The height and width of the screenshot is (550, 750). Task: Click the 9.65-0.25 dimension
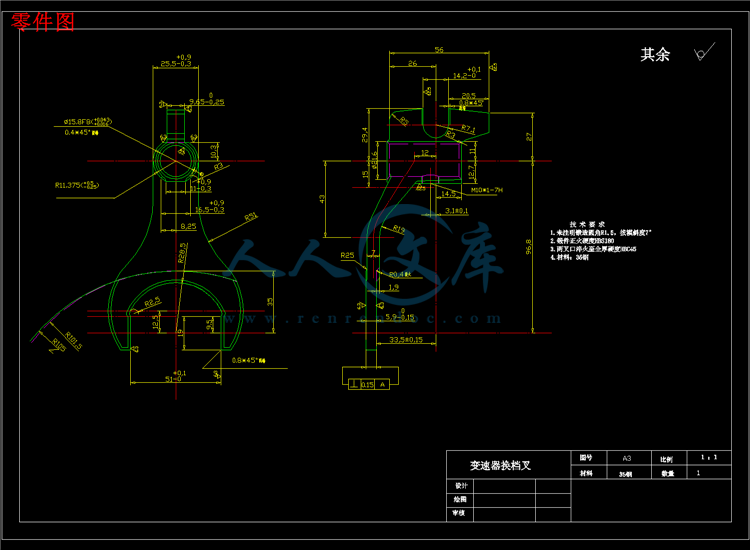[207, 99]
